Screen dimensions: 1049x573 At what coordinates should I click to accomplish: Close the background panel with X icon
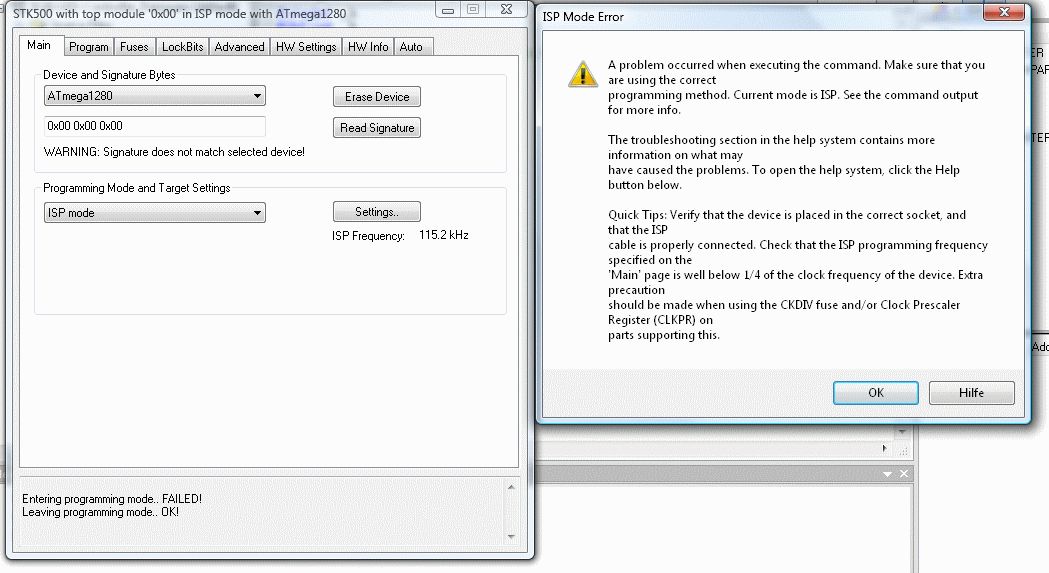[x=904, y=474]
